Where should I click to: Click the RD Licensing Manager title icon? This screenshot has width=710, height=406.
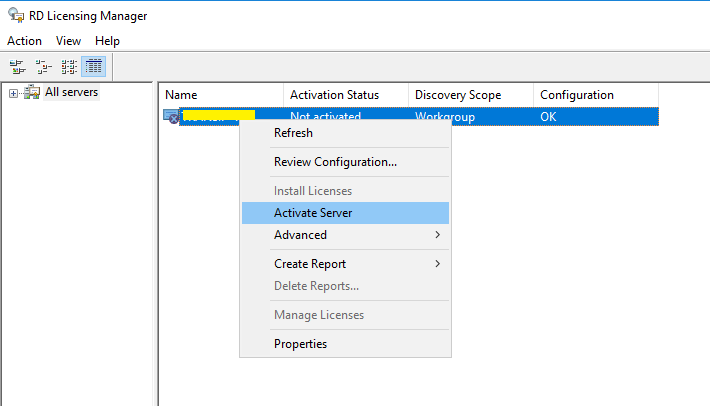pos(16,15)
